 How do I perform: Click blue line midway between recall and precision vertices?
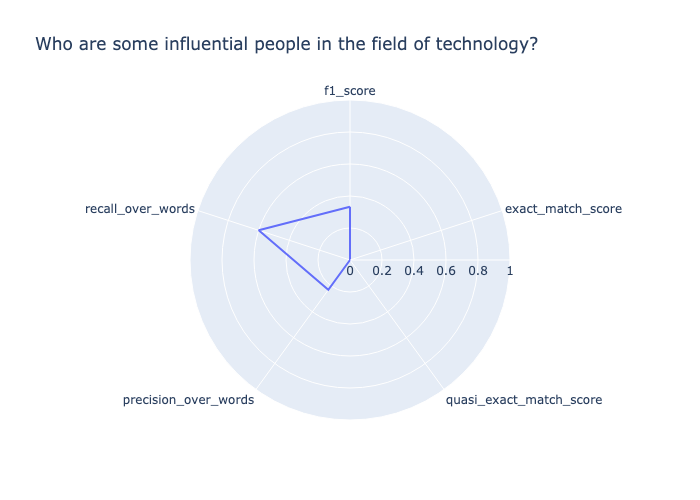(x=293, y=260)
